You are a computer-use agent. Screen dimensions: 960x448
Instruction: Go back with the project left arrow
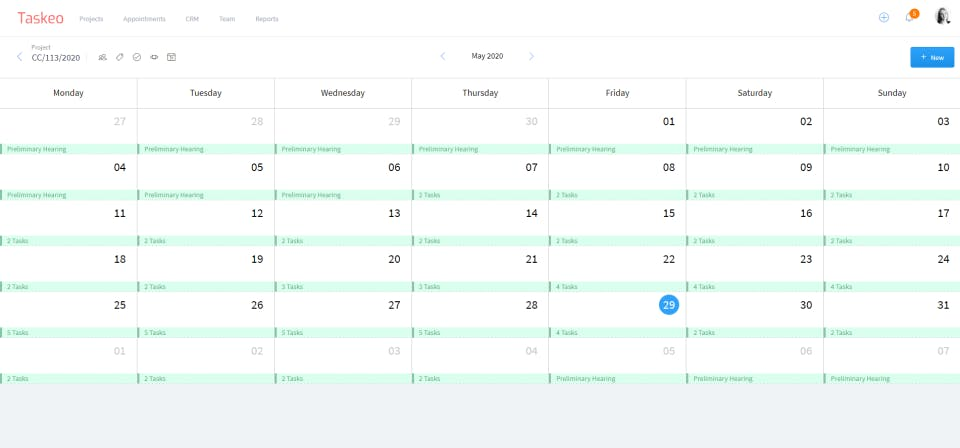tap(19, 57)
